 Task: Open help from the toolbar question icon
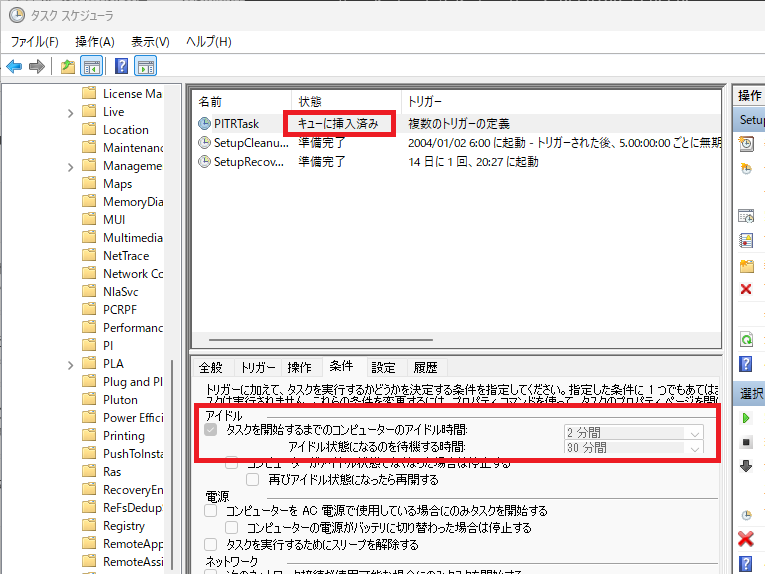pos(121,66)
